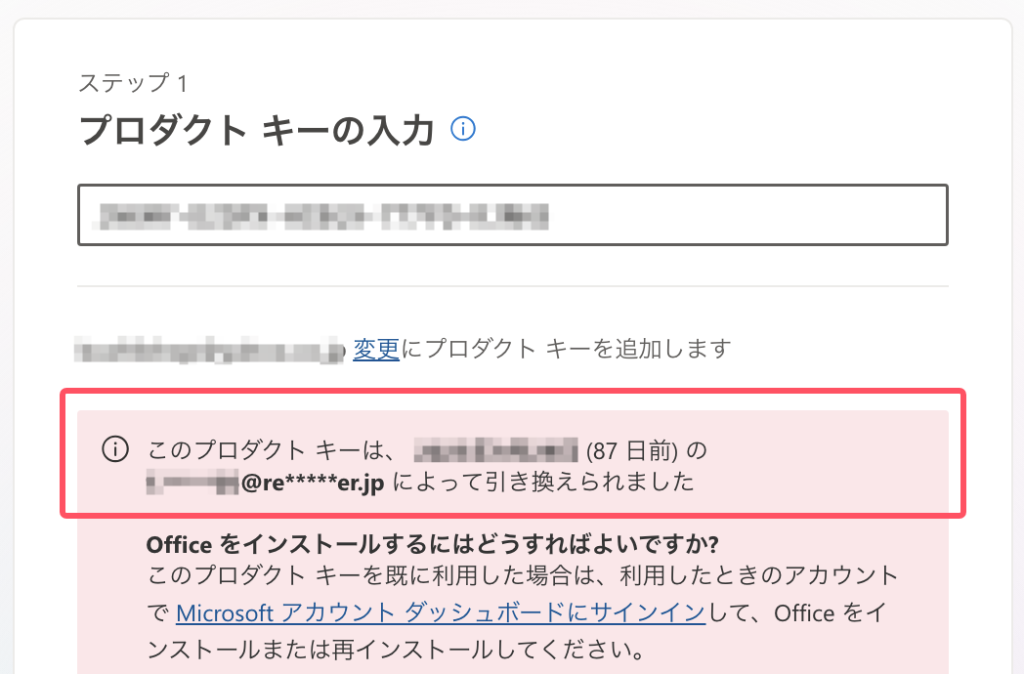Image resolution: width=1024 pixels, height=674 pixels.
Task: Click the にプロダクト キーを追加します text
Action: pos(566,349)
